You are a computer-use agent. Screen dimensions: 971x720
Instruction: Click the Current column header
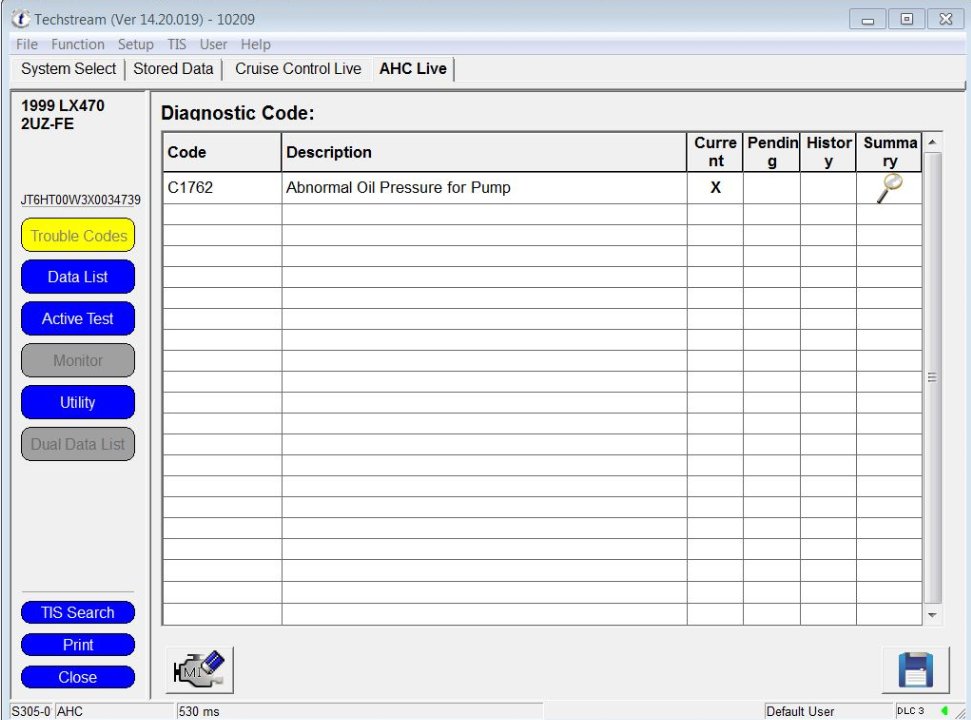[715, 152]
